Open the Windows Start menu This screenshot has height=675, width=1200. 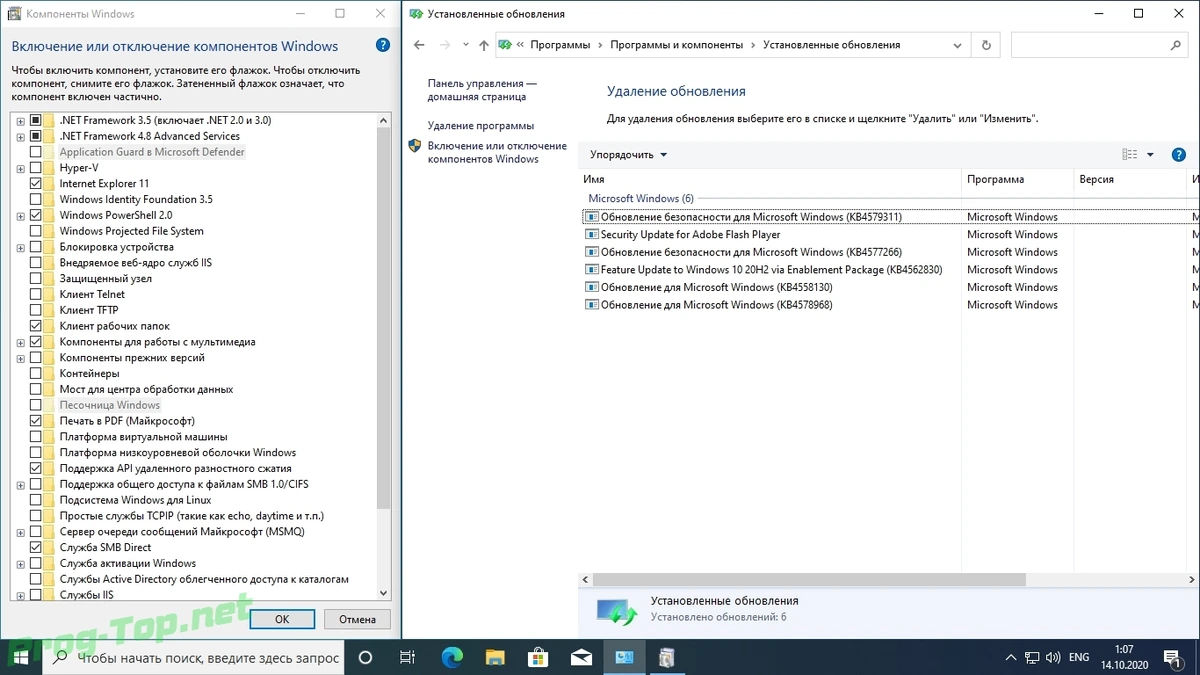pos(23,657)
